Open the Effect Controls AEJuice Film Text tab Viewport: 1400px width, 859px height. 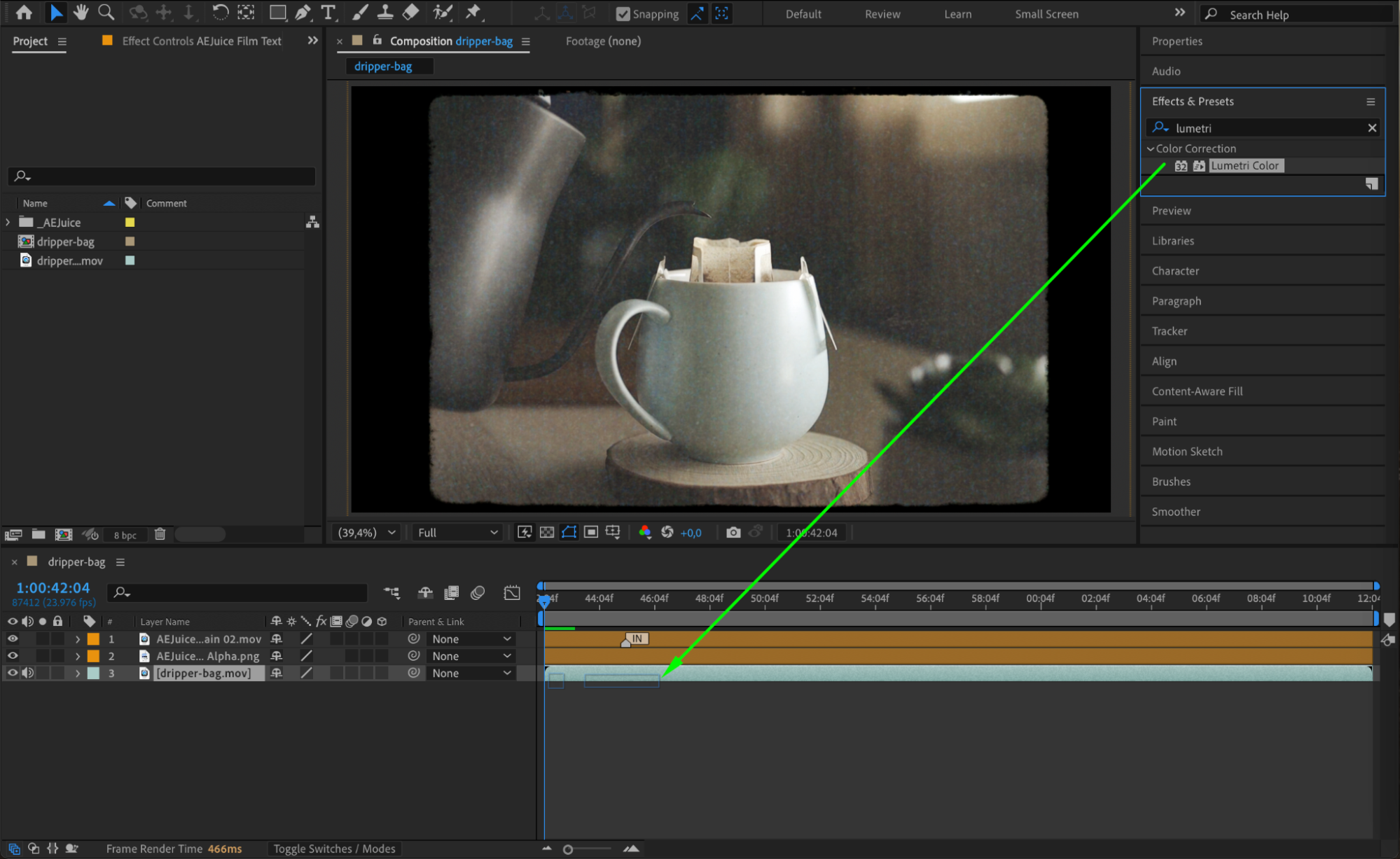[x=201, y=41]
